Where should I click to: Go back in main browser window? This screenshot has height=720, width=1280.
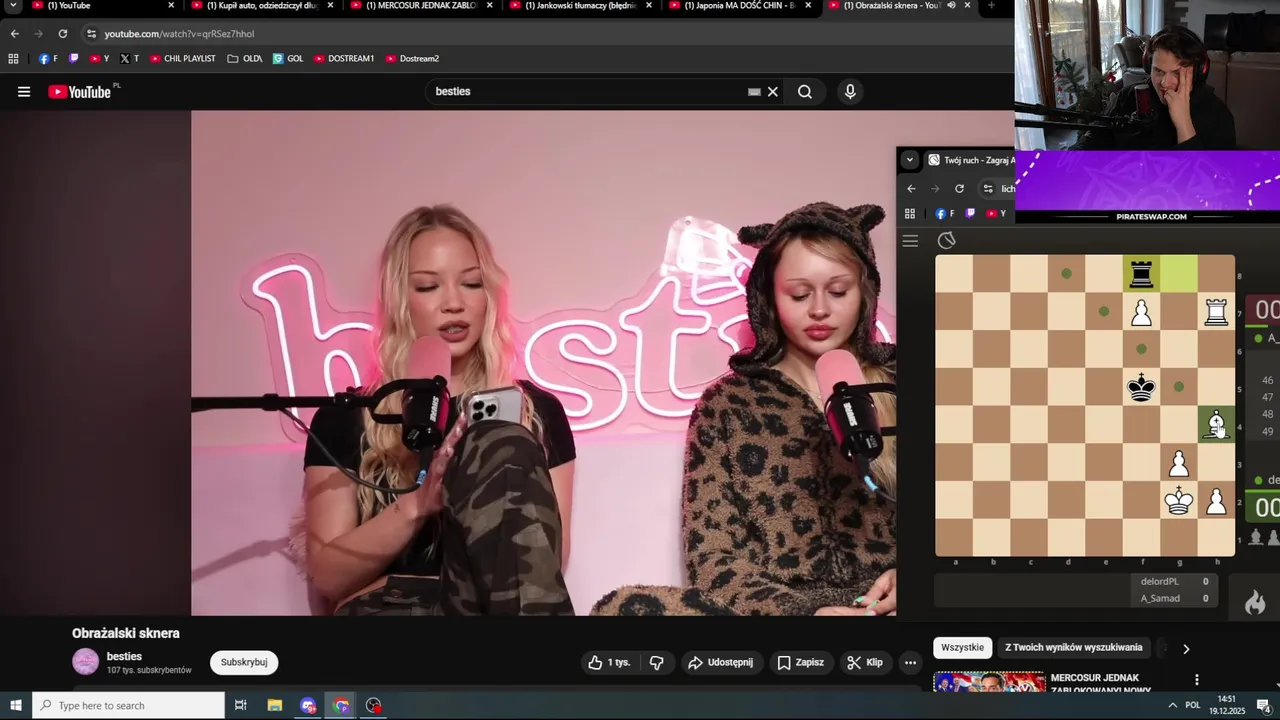[14, 34]
